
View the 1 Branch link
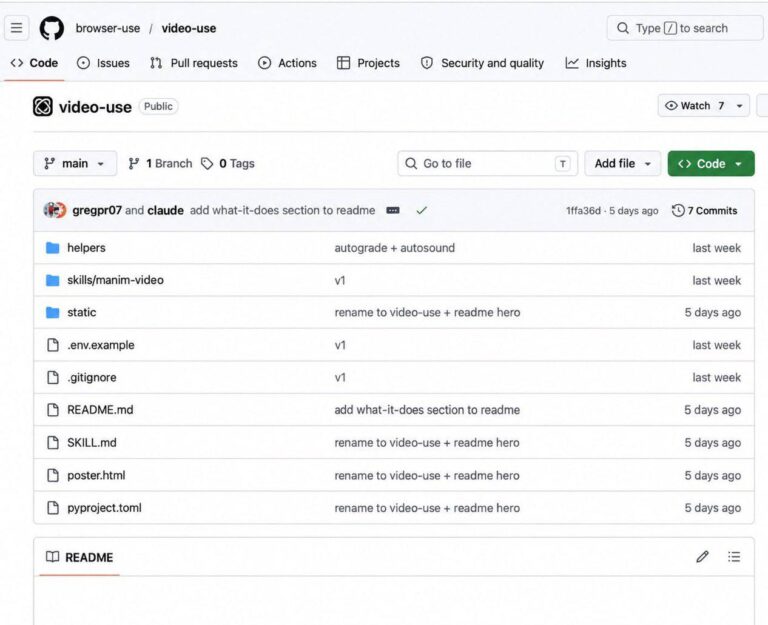160,163
